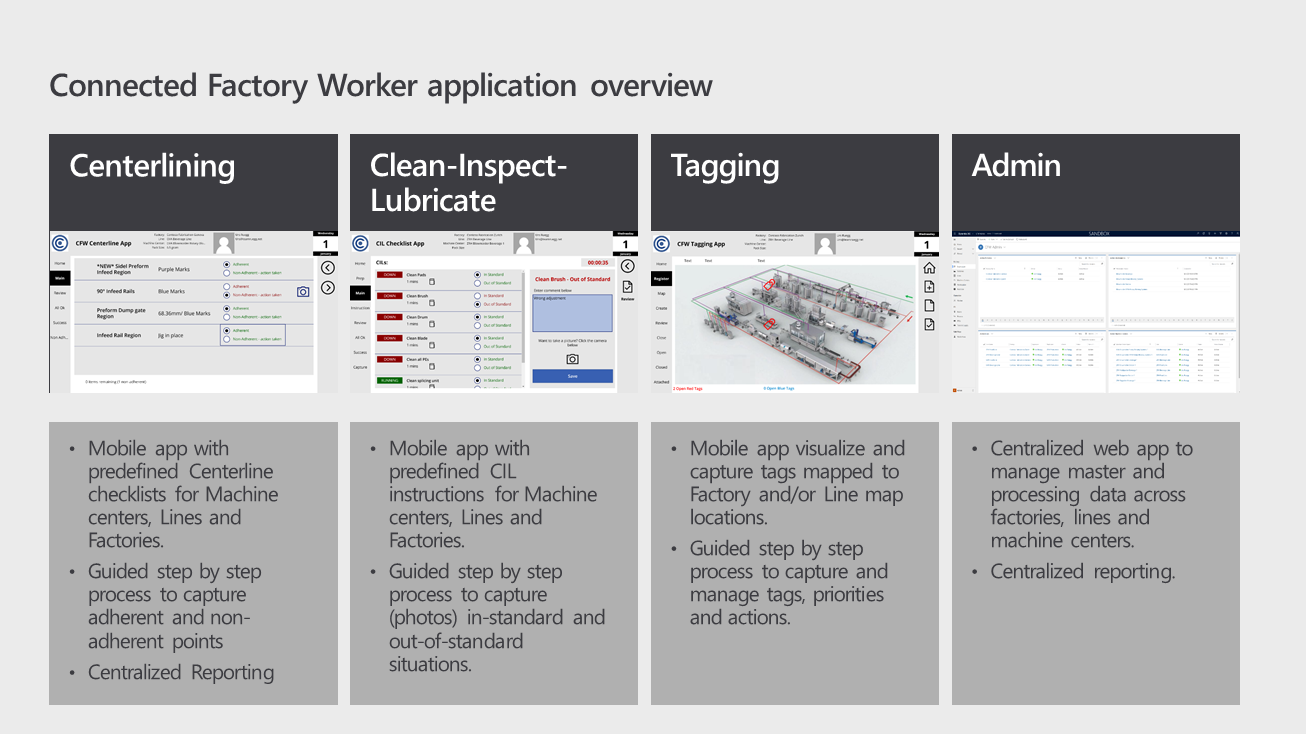The width and height of the screenshot is (1306, 734).
Task: Click the clipboard icon on the Clean Brush row
Action: (x=432, y=303)
